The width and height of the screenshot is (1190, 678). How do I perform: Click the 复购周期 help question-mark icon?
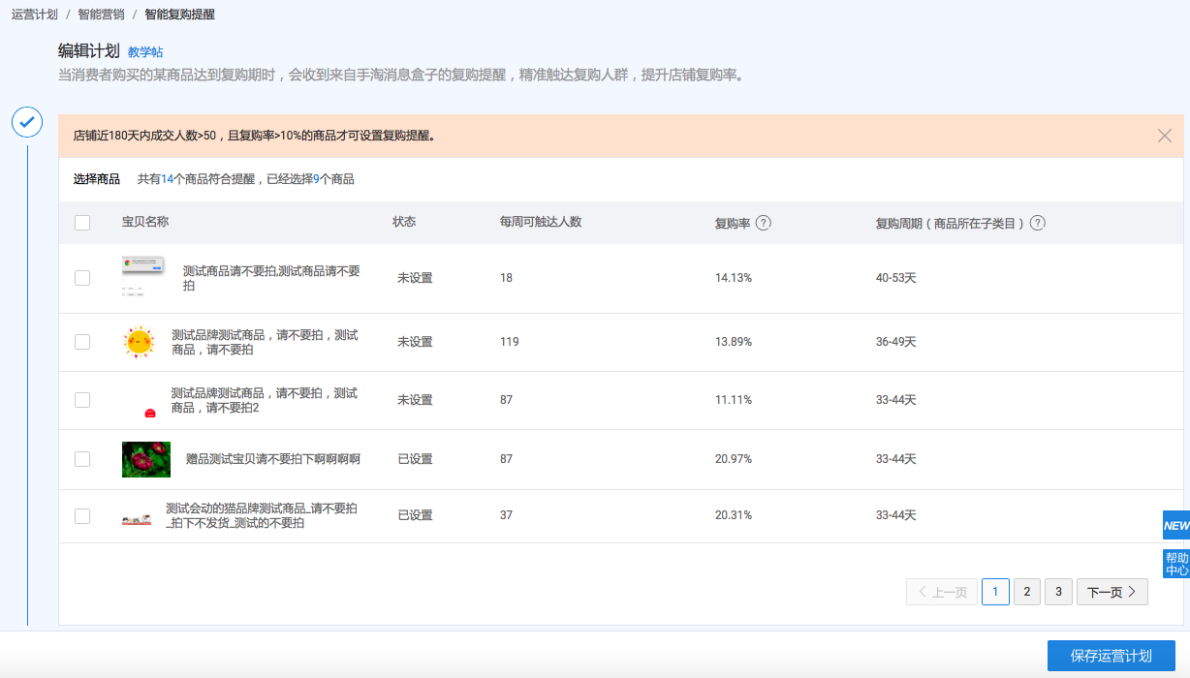point(1037,222)
